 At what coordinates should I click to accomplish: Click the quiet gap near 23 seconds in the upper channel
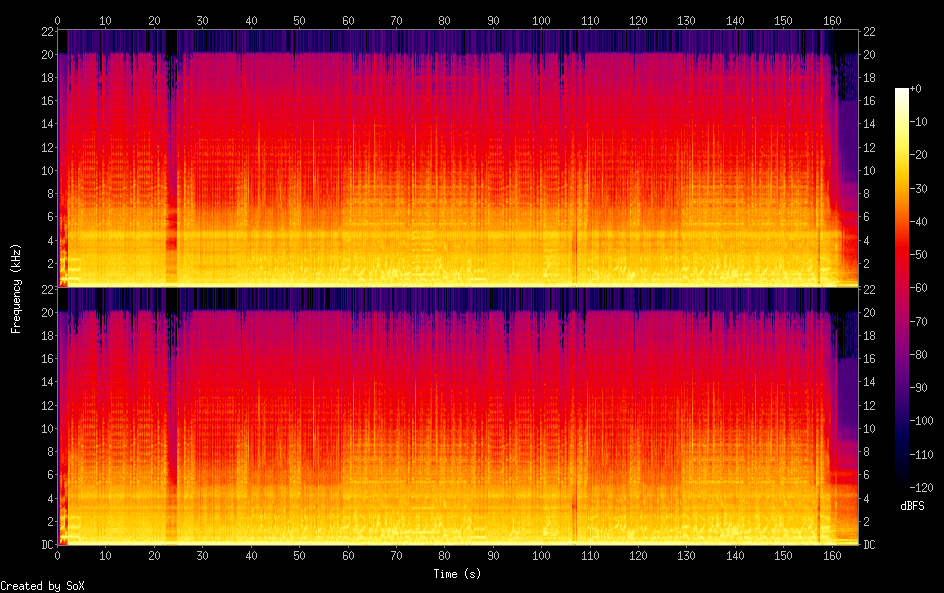[x=171, y=150]
